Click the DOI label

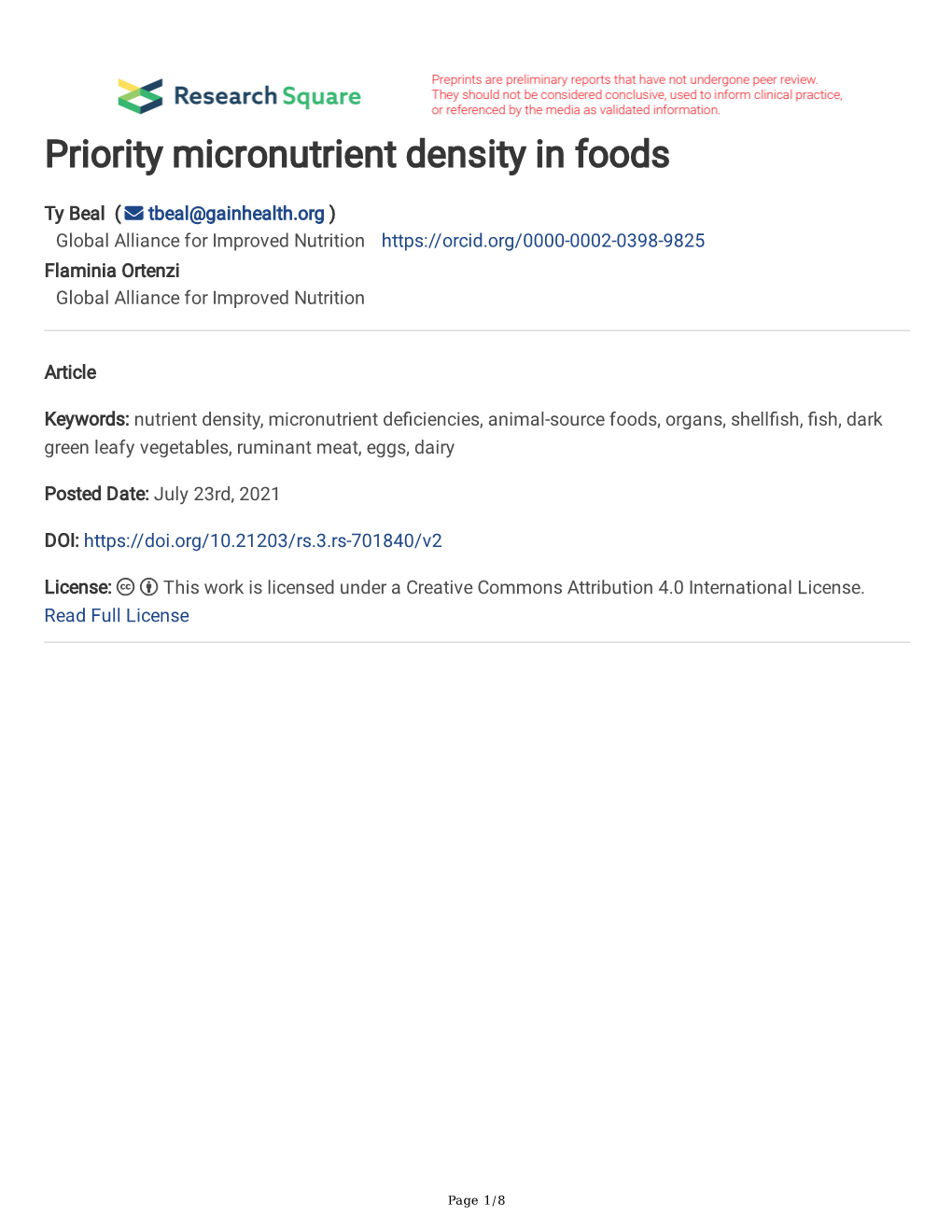click(61, 540)
